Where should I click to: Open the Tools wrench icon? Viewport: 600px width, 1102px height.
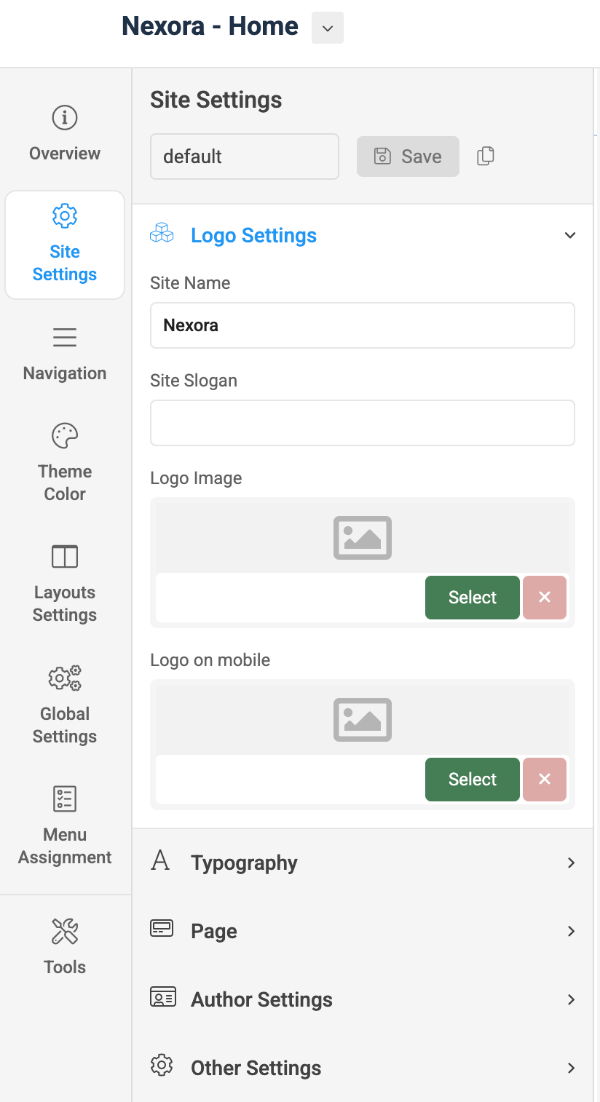pos(65,931)
